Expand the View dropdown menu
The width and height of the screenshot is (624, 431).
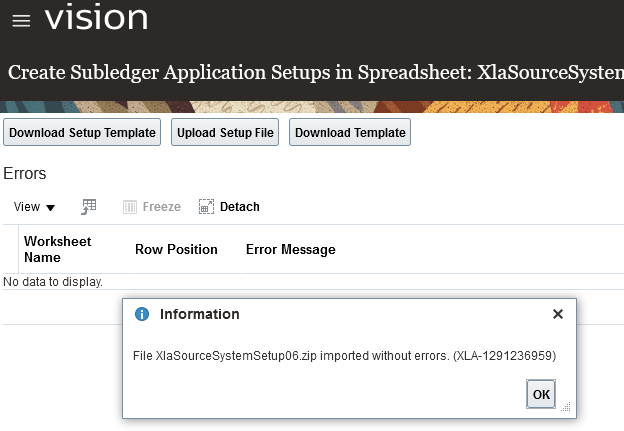35,207
